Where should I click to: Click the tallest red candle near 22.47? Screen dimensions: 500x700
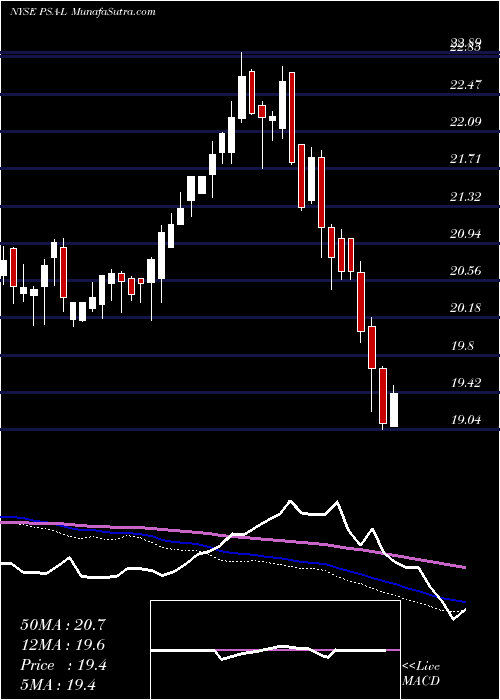[x=292, y=117]
